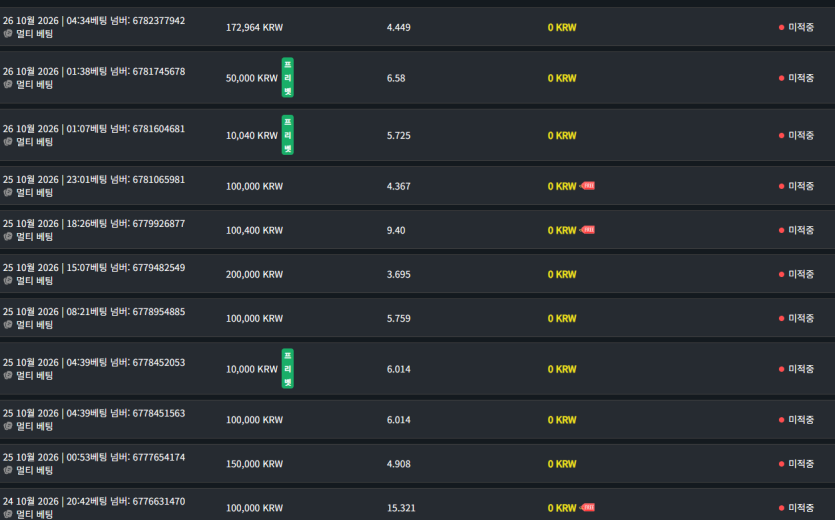
Task: Click green free-bet badge beside 50,000 KRW
Action: coord(288,78)
